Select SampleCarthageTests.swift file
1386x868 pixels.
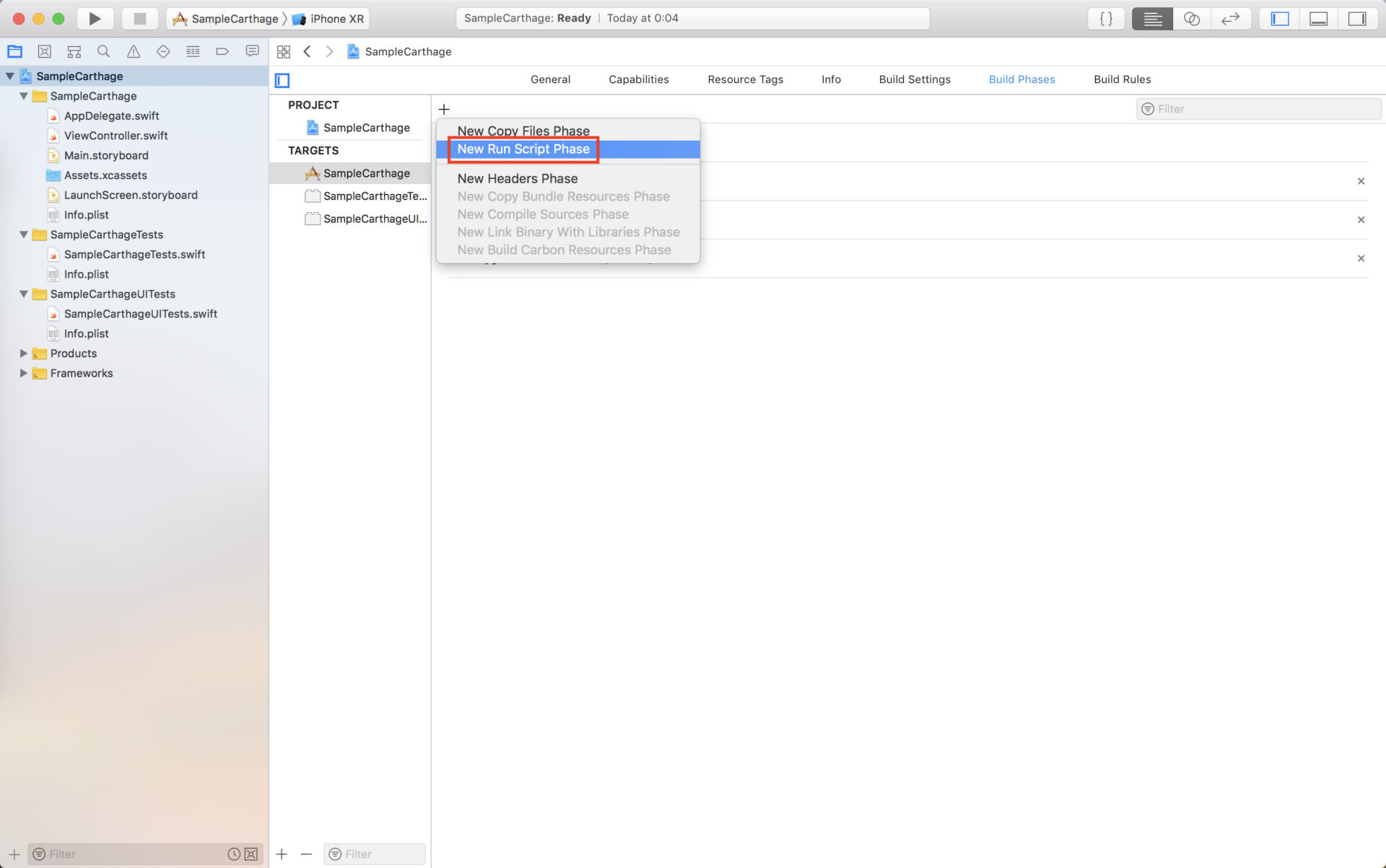pos(134,254)
